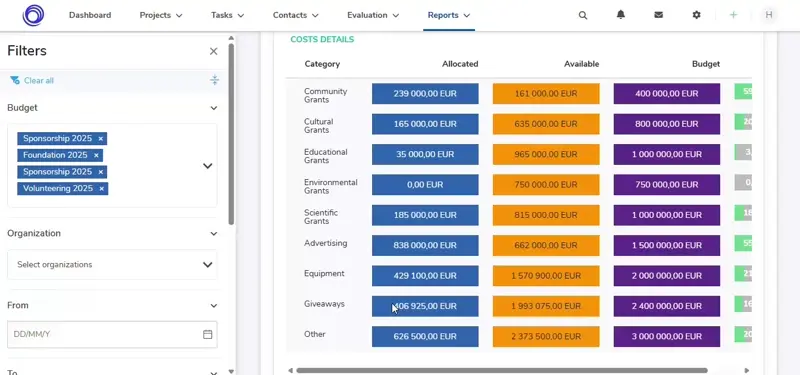The width and height of the screenshot is (800, 375).
Task: Click the Environmental Grants category label
Action: click(x=331, y=186)
